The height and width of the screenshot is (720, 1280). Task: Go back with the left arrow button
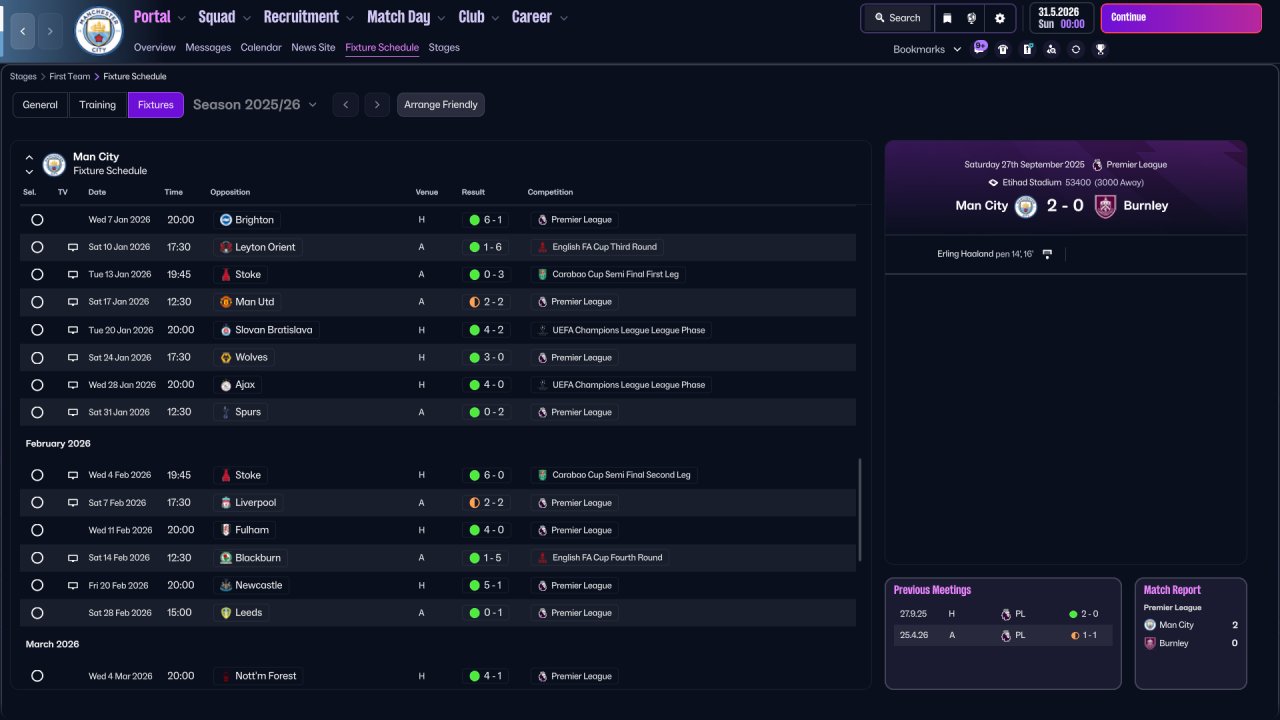coord(23,32)
